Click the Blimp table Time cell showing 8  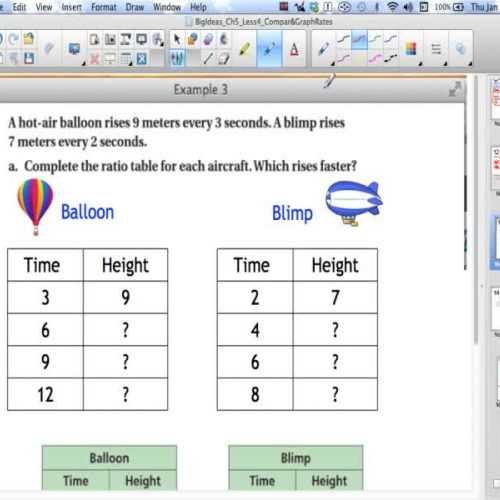click(x=255, y=394)
